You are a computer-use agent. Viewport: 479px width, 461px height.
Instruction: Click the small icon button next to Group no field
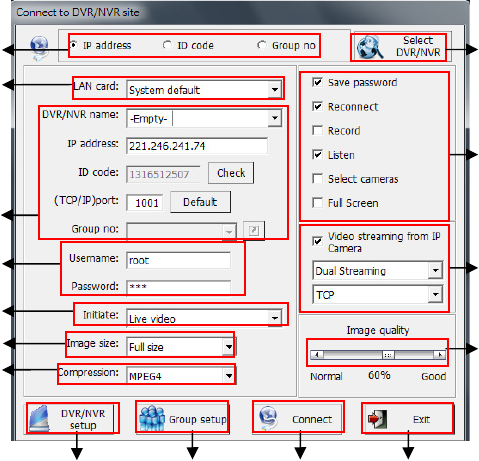[x=254, y=230]
